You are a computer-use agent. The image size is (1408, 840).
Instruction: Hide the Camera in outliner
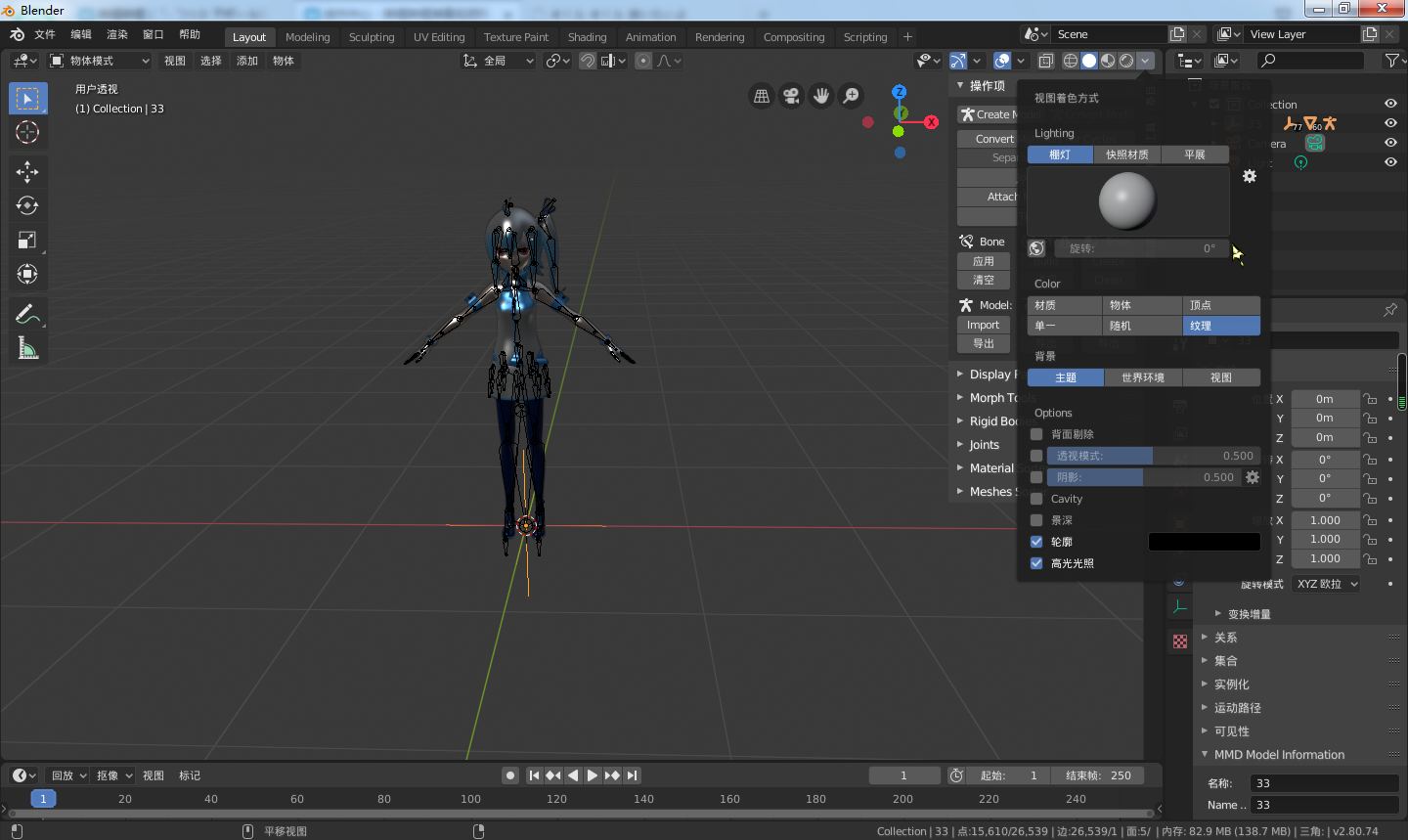(x=1390, y=143)
